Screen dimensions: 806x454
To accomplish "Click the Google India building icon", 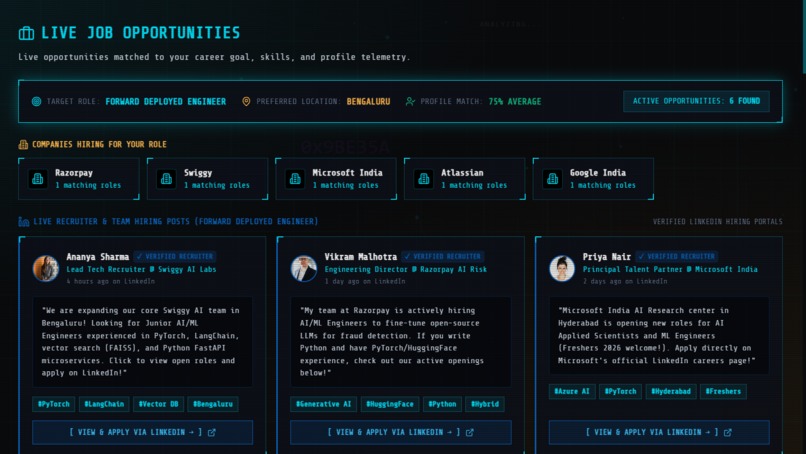I will pos(553,179).
